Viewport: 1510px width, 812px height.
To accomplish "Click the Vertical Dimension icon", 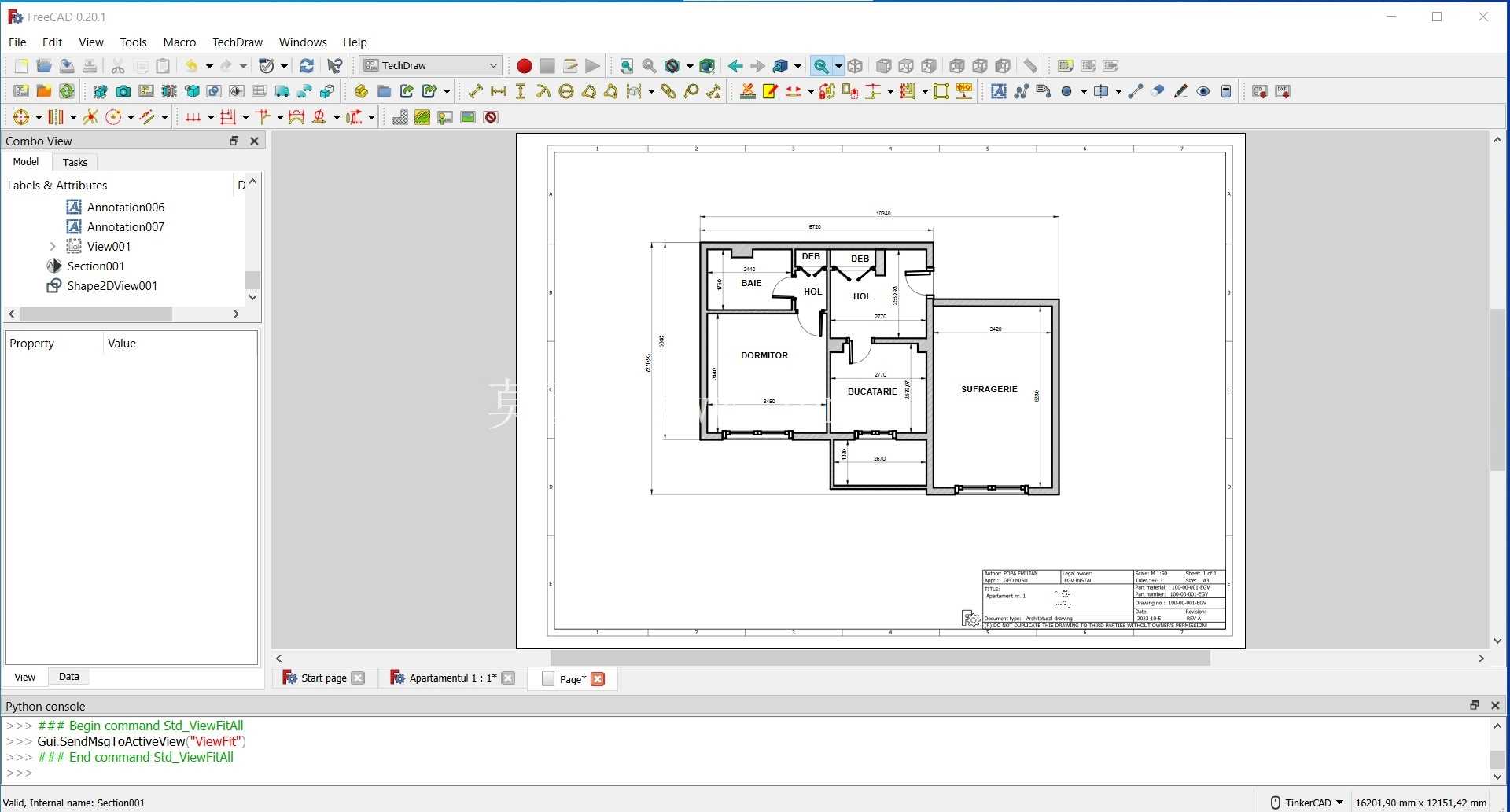I will [521, 92].
